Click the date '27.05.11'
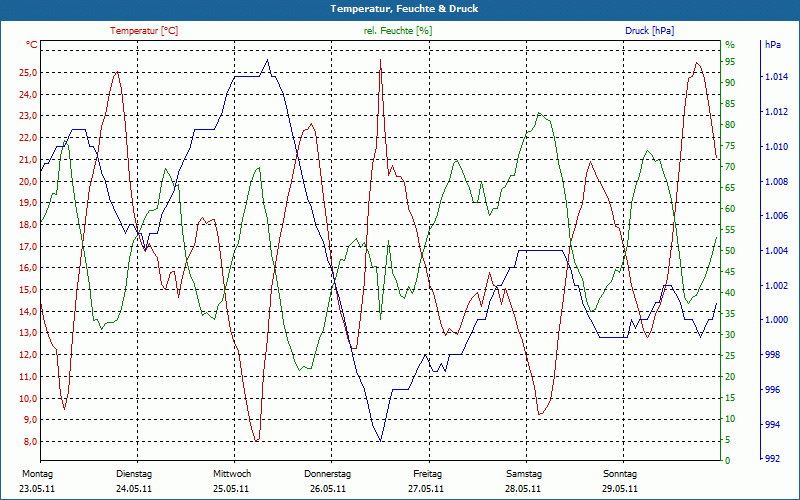The image size is (800, 500). pyautogui.click(x=426, y=489)
